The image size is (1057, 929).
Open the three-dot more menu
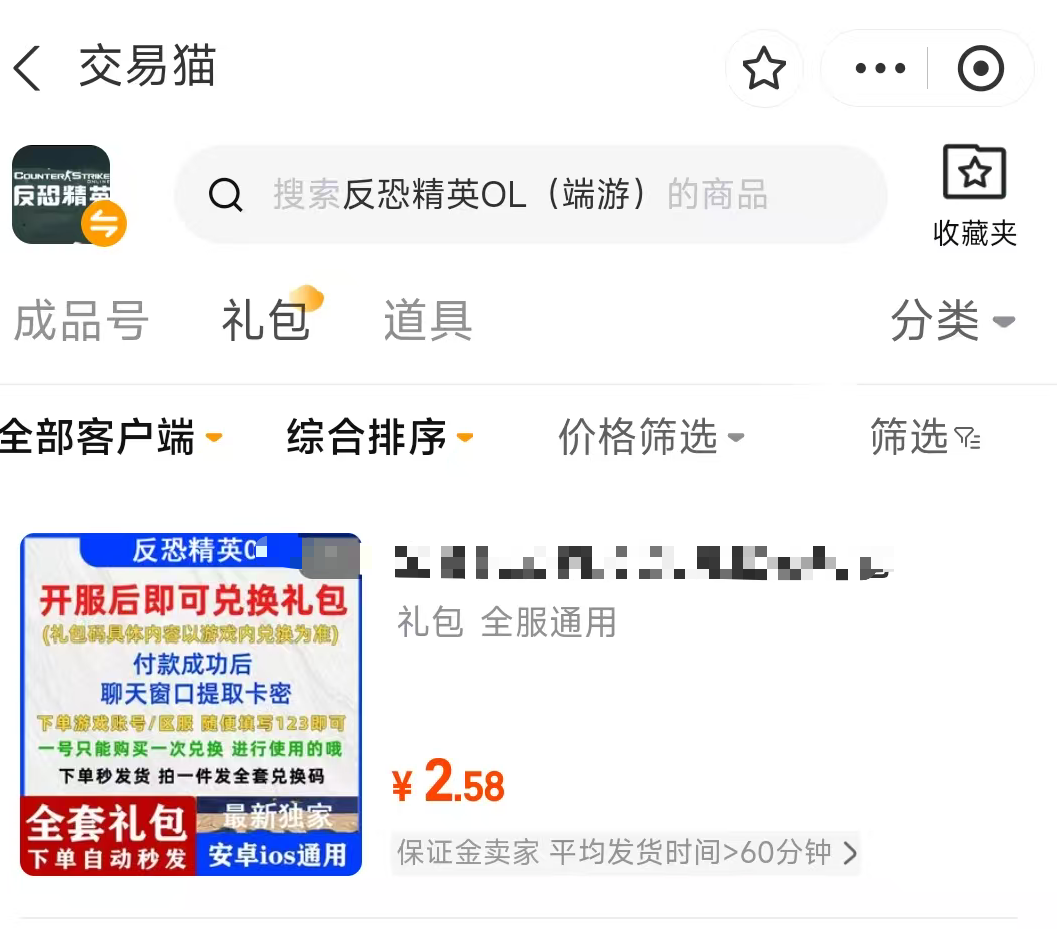880,68
